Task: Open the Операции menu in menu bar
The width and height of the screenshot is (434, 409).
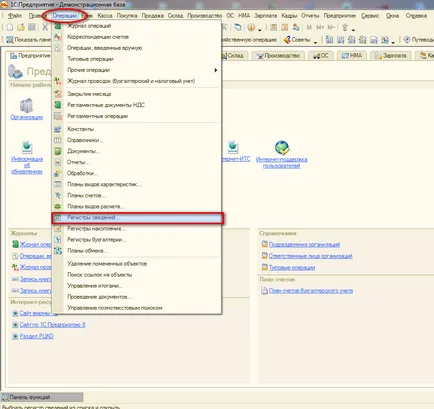Action: pyautogui.click(x=65, y=16)
